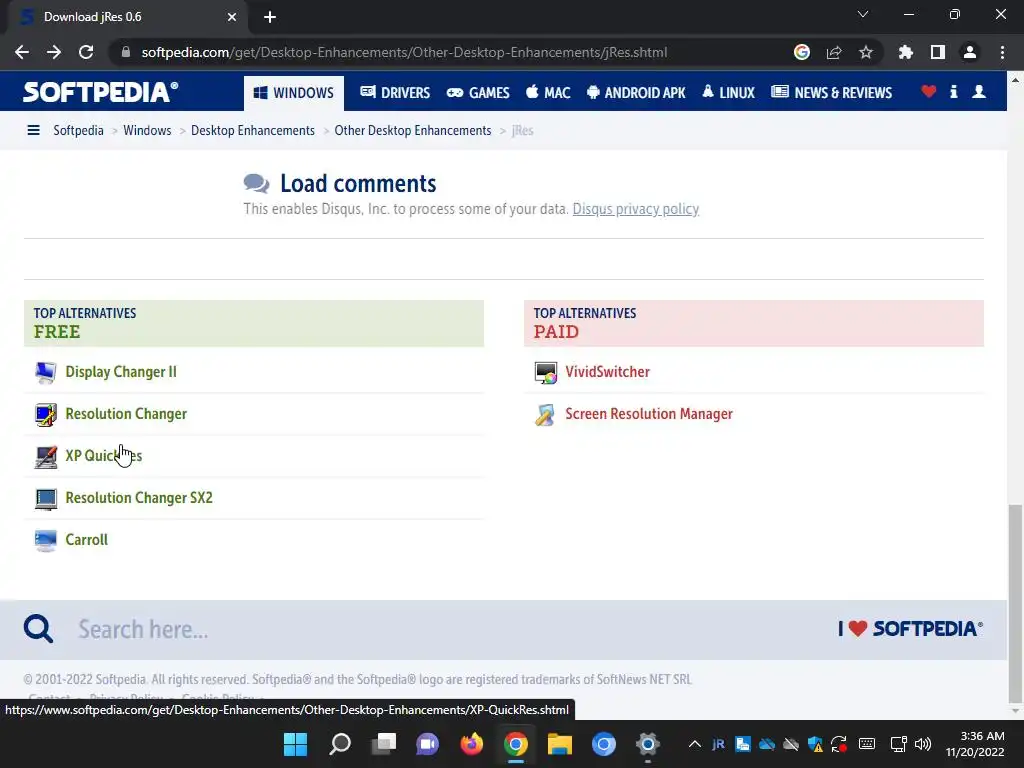Open the Resolution Changer link
1024x768 pixels.
click(126, 414)
